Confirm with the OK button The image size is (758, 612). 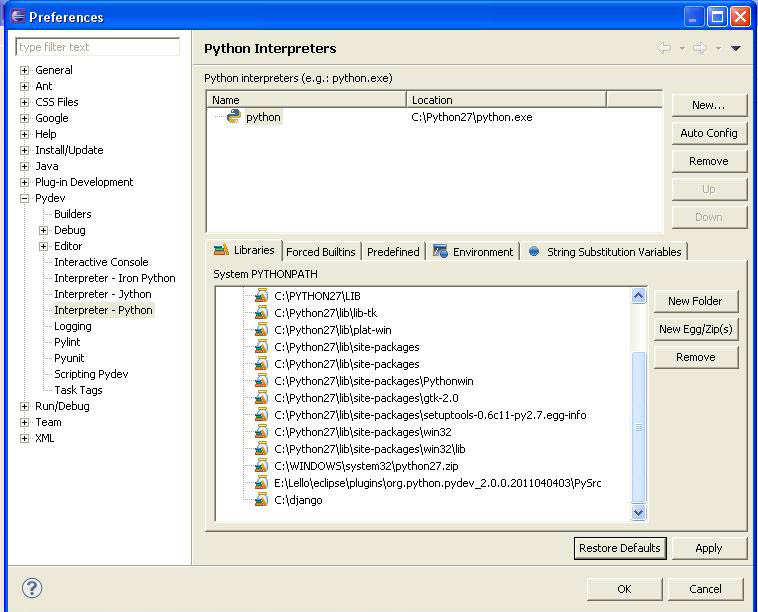point(624,589)
